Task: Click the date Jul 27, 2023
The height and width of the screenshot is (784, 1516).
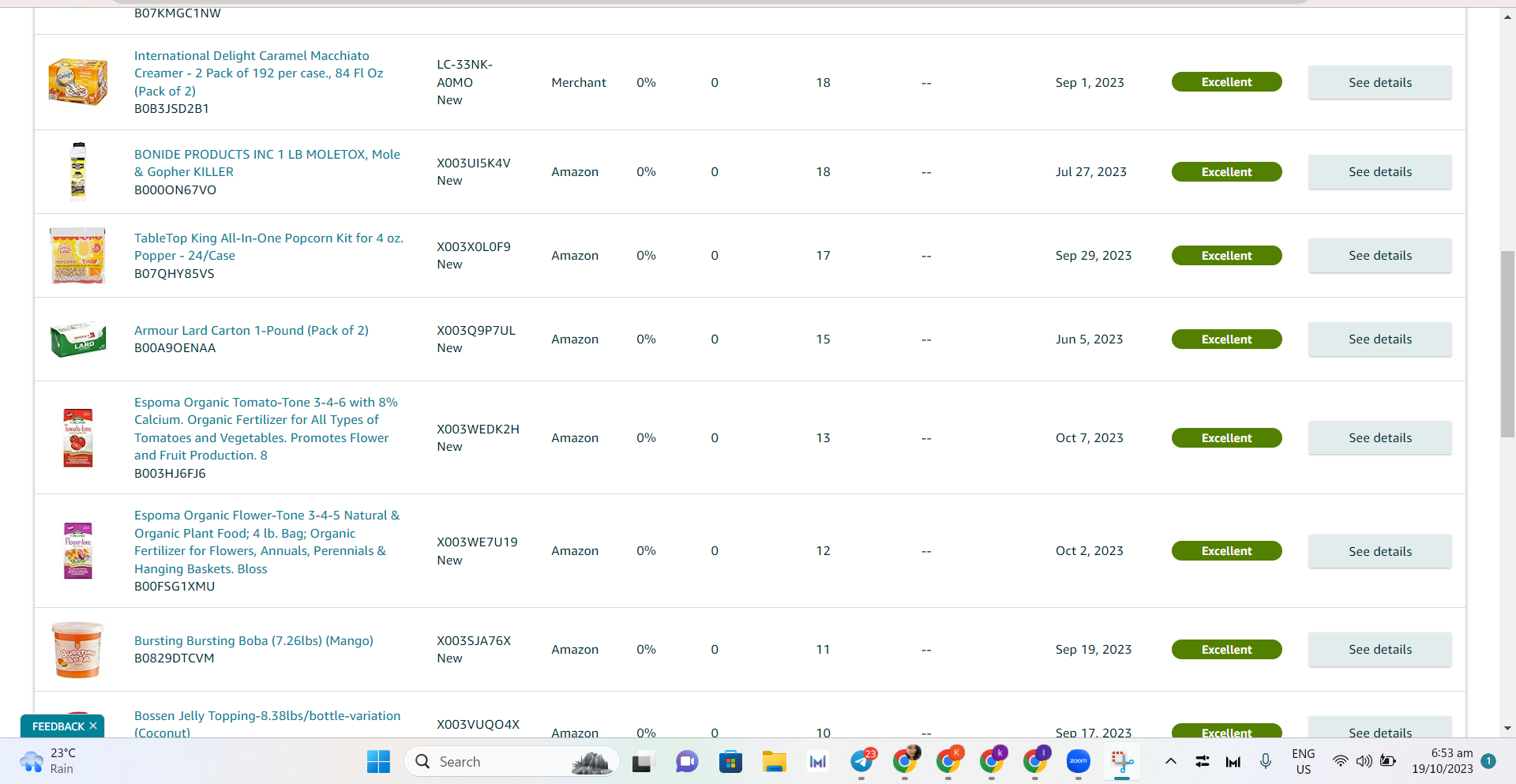Action: tap(1091, 171)
